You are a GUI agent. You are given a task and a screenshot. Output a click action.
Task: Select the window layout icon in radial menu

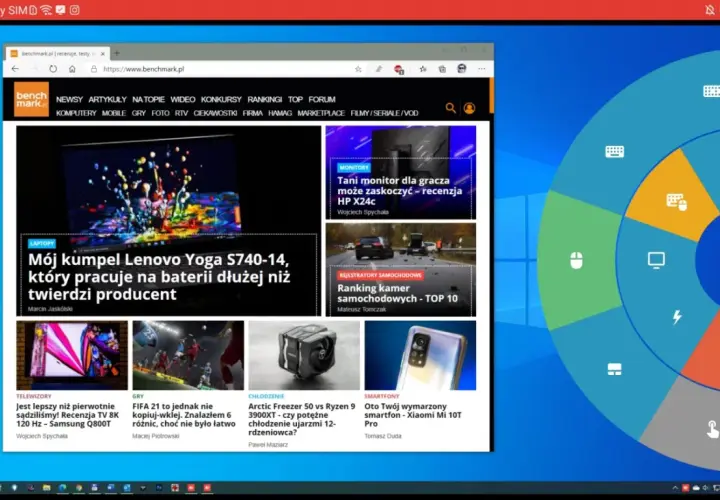(614, 369)
